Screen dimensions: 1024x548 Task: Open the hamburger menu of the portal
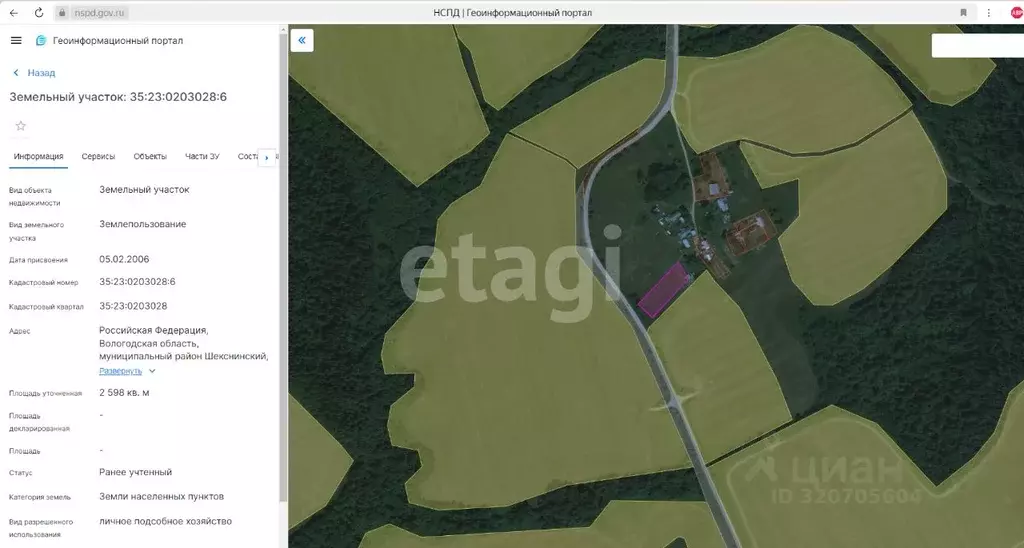pos(16,40)
